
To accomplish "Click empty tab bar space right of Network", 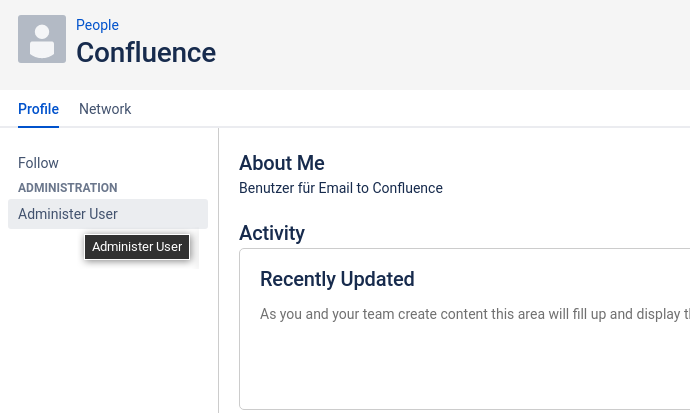I will coord(400,109).
